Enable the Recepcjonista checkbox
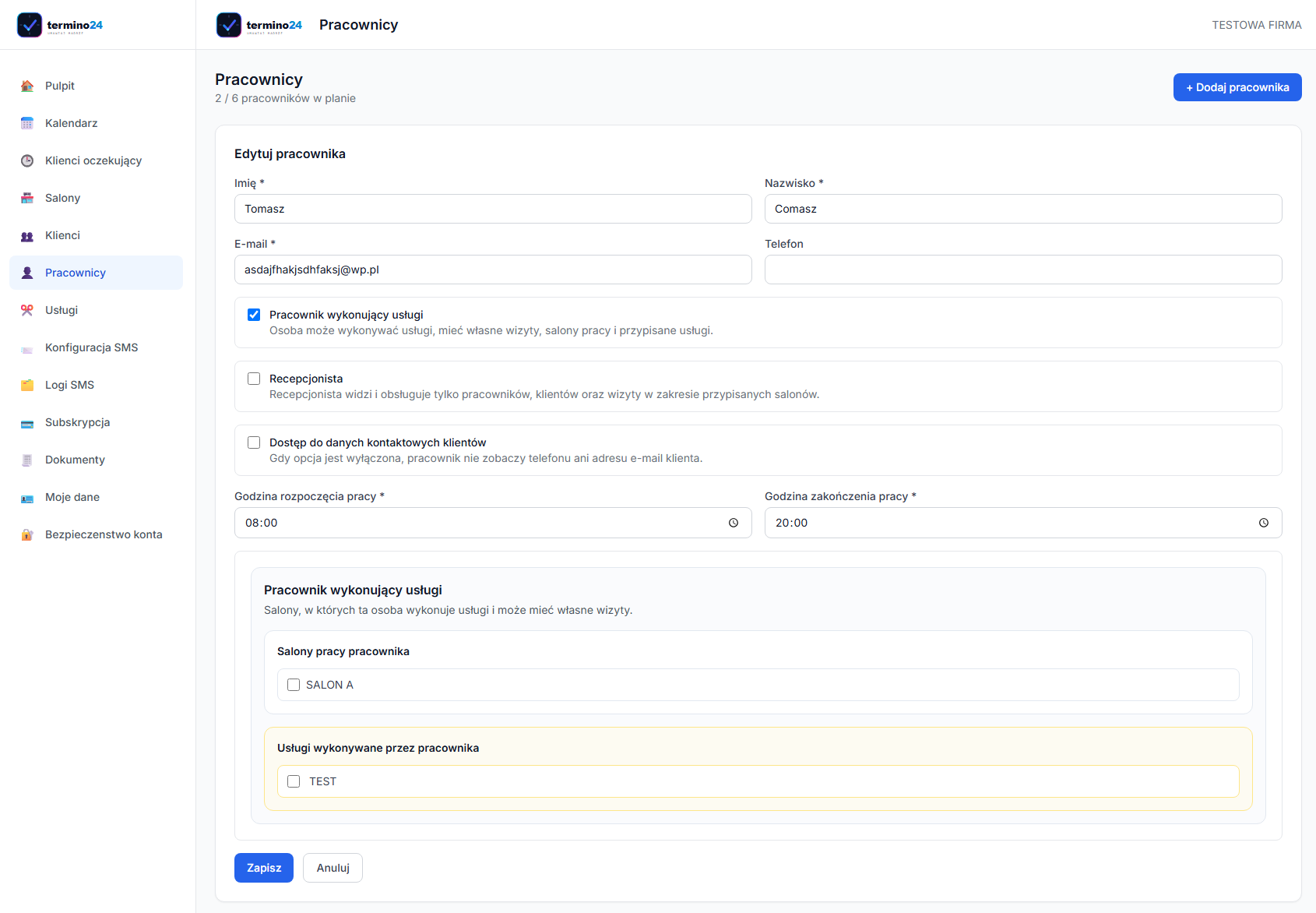Image resolution: width=1316 pixels, height=913 pixels. (x=254, y=379)
